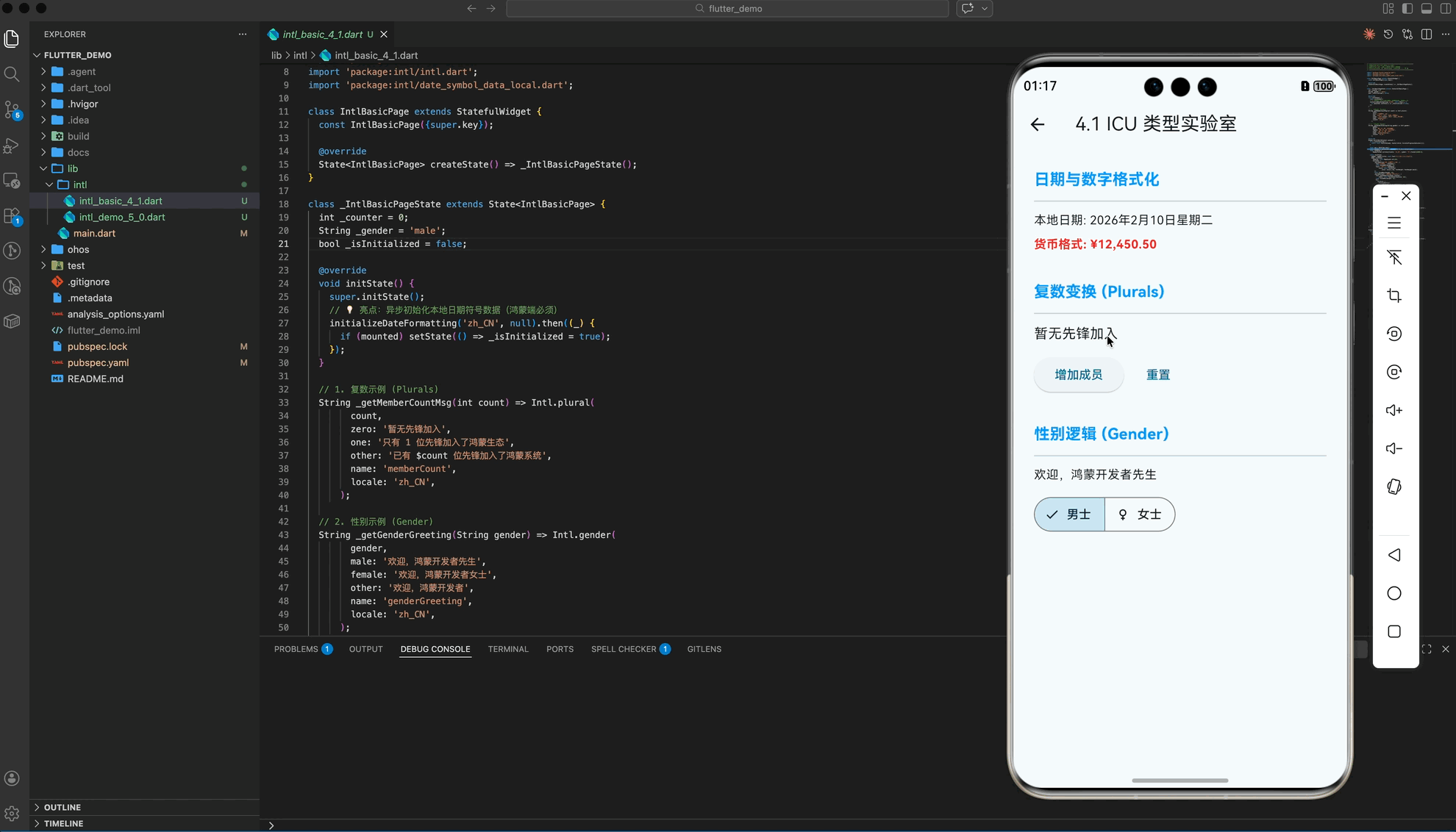Viewport: 1456px width, 832px height.
Task: Click the emulator crop screenshot icon
Action: pyautogui.click(x=1394, y=295)
